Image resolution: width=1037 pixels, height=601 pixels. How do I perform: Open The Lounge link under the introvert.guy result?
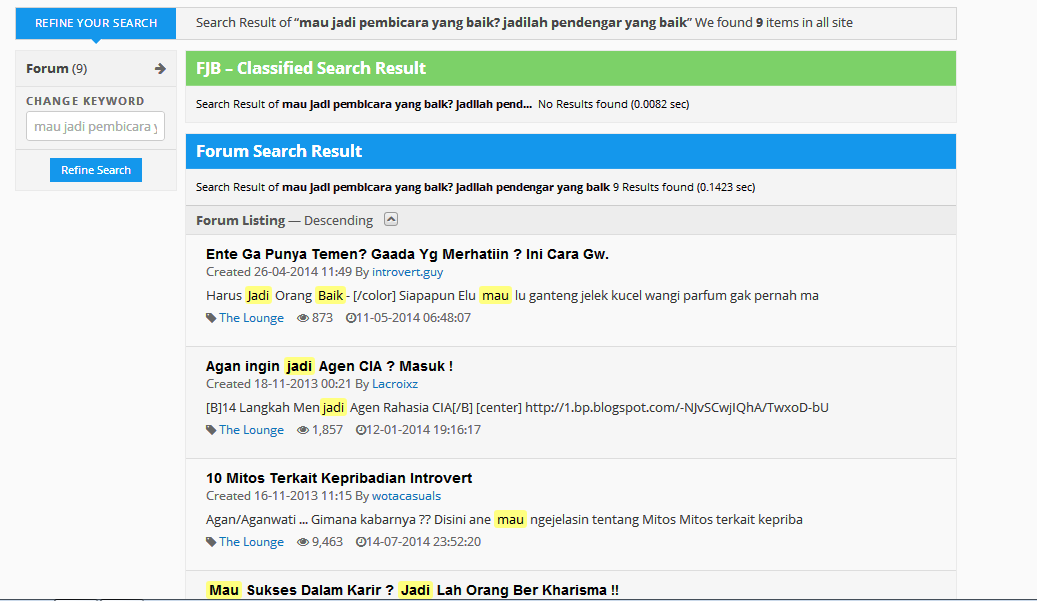251,318
